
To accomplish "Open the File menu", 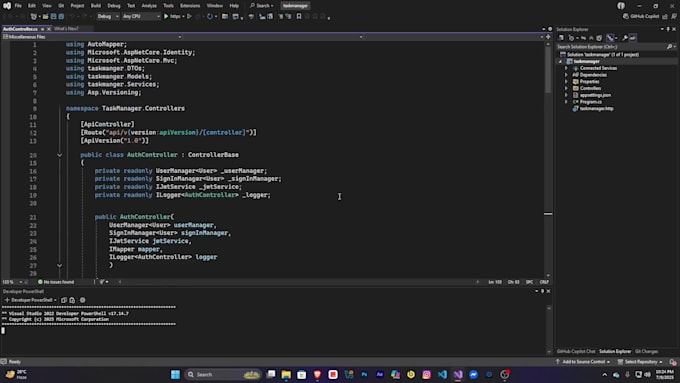I will [18, 6].
